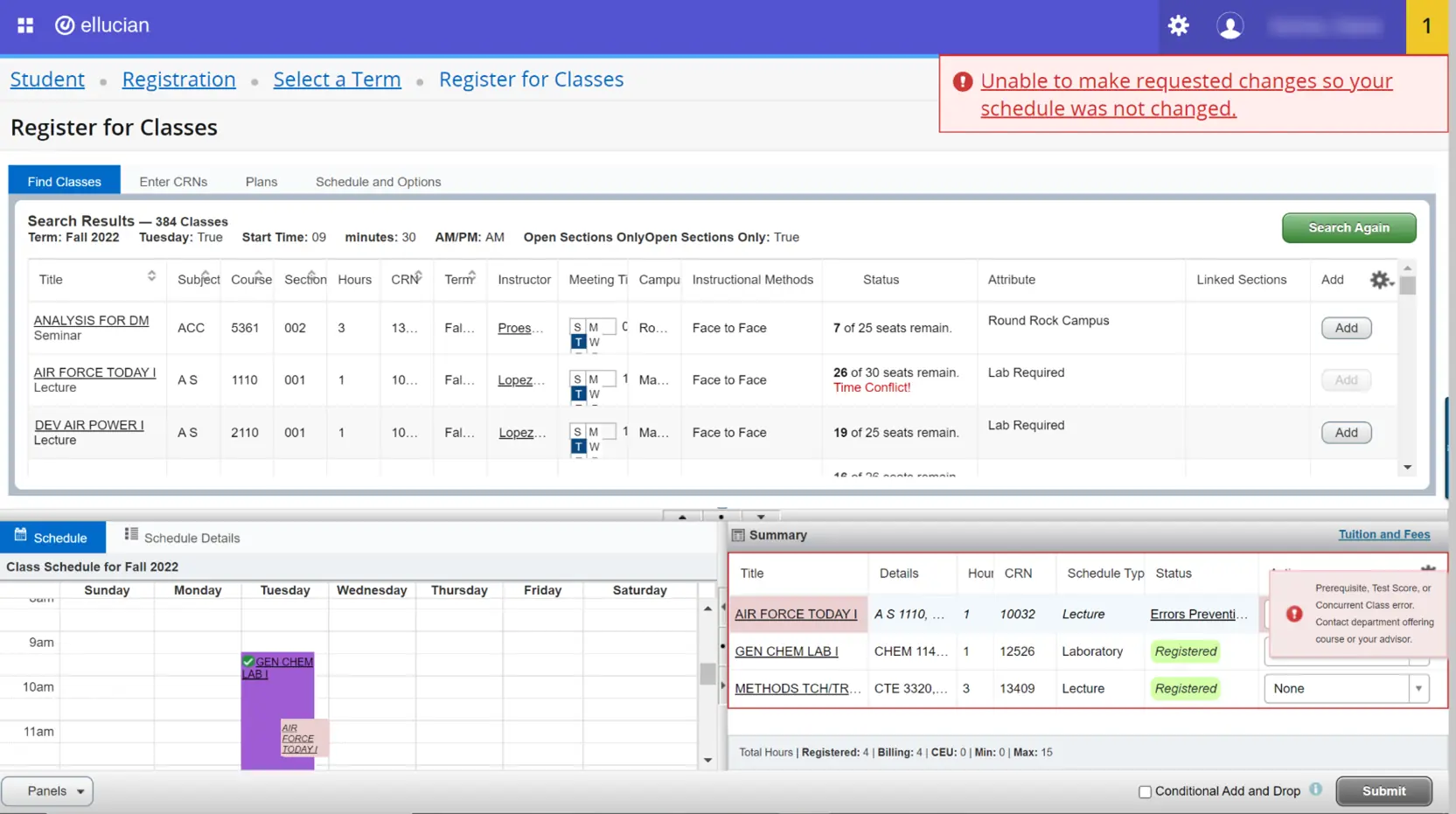This screenshot has width=1456, height=814.
Task: Select the Schedule tab in lower panel
Action: (52, 538)
